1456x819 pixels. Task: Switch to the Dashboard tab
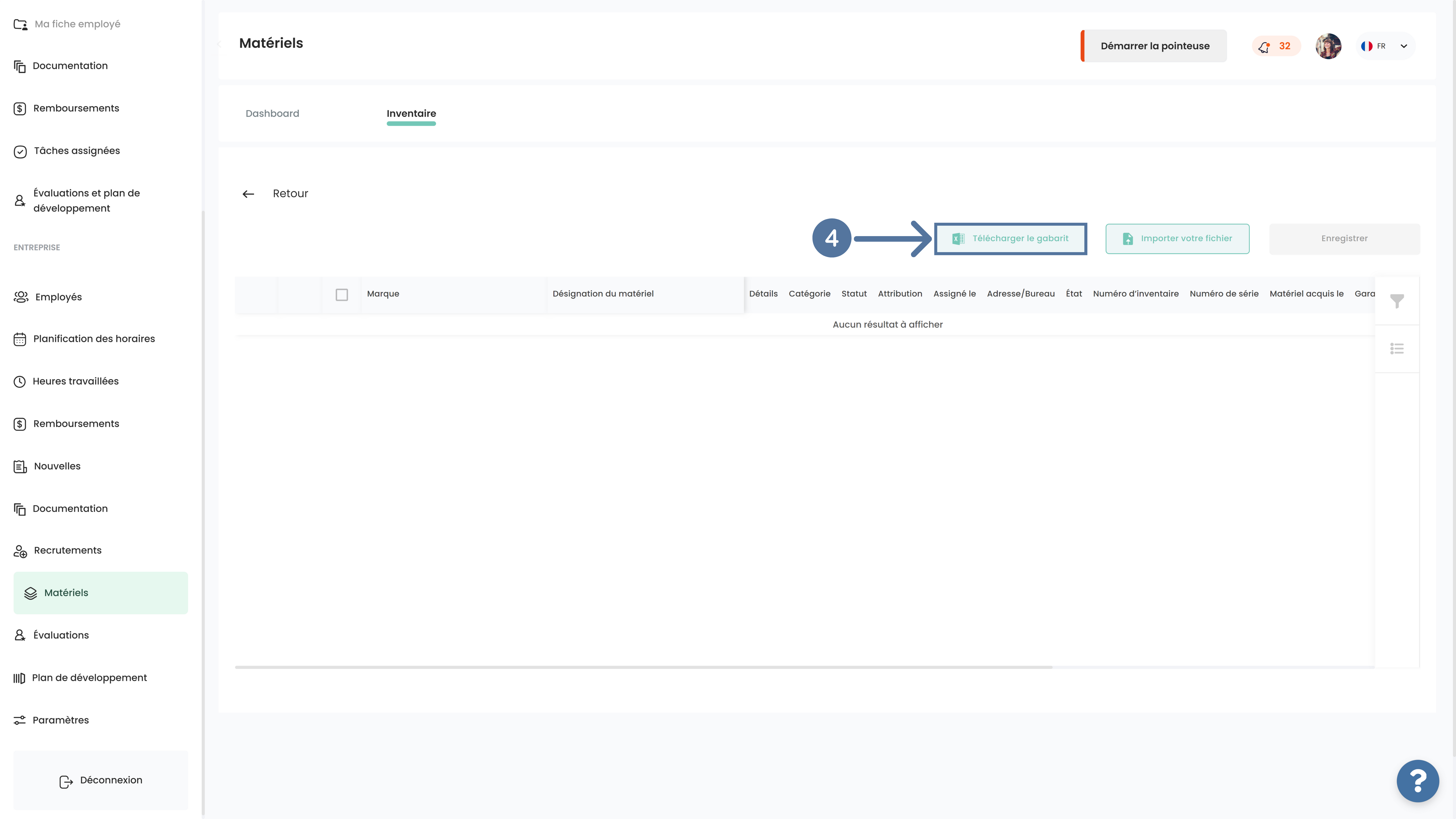tap(273, 114)
